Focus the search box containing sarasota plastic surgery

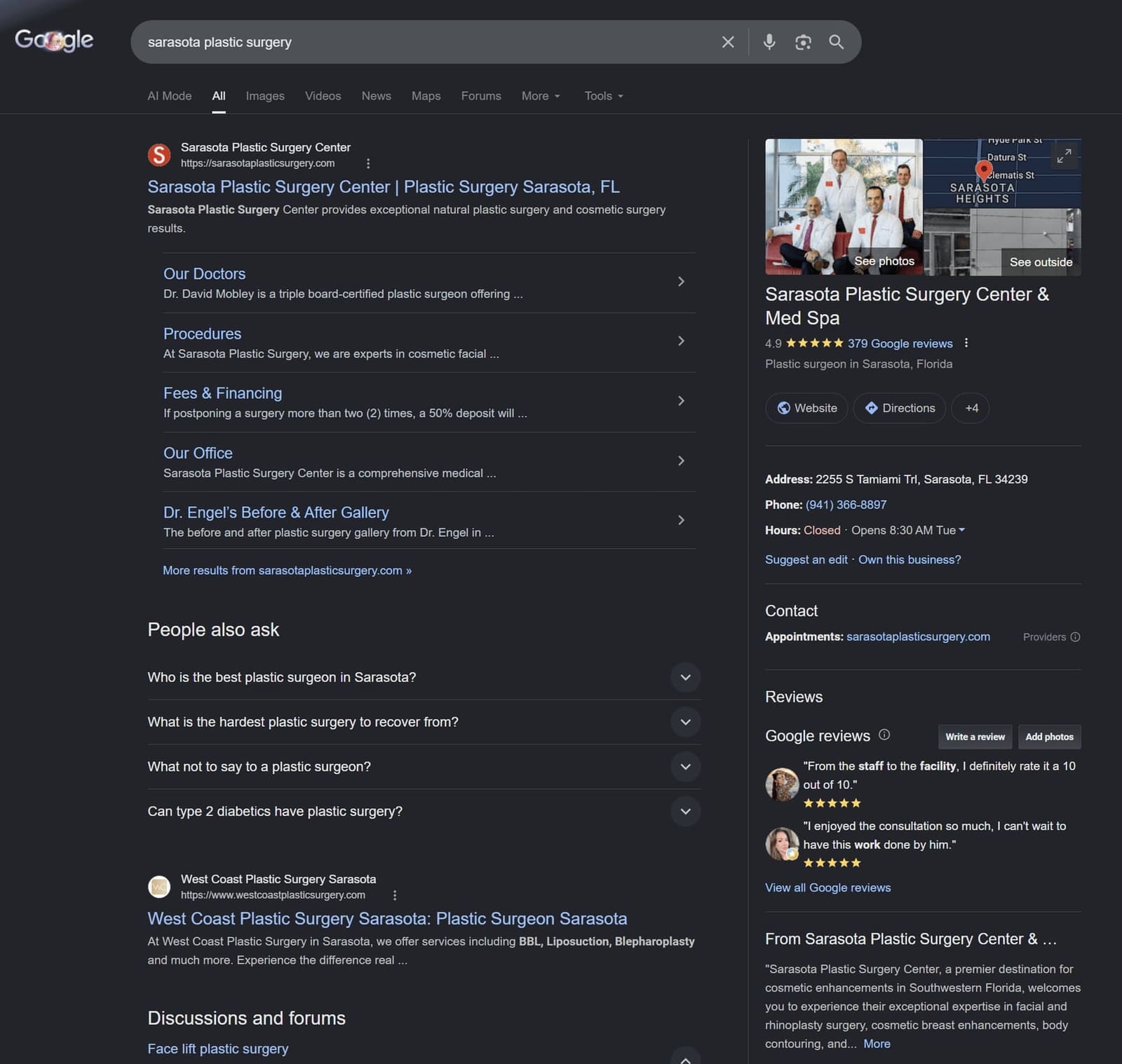click(x=428, y=42)
